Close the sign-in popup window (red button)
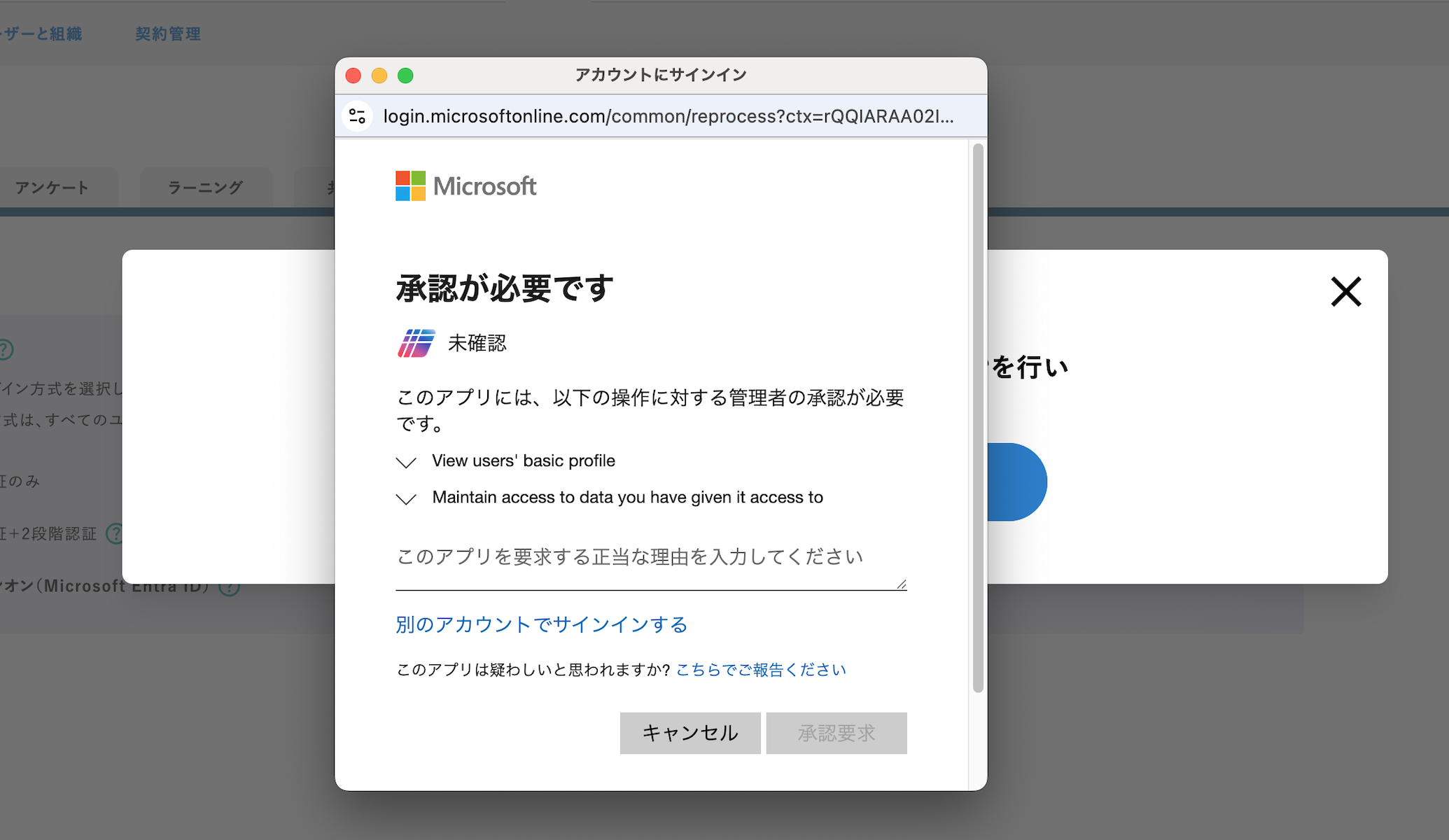The image size is (1449, 840). pos(353,76)
